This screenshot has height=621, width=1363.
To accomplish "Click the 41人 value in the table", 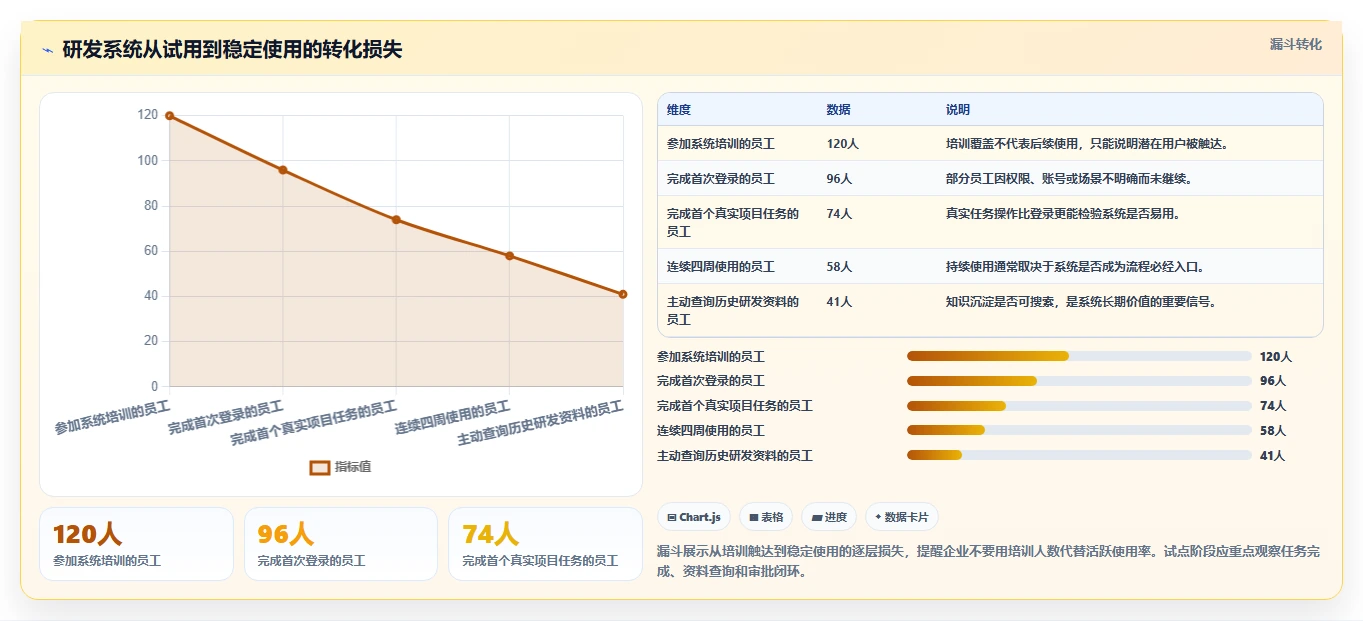I will [x=840, y=302].
